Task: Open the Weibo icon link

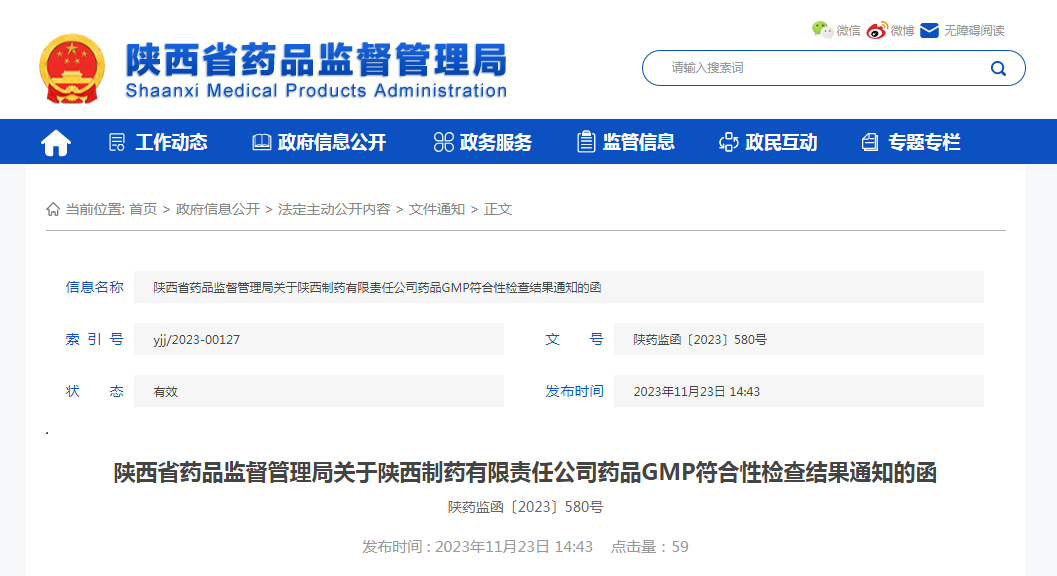Action: pyautogui.click(x=877, y=30)
